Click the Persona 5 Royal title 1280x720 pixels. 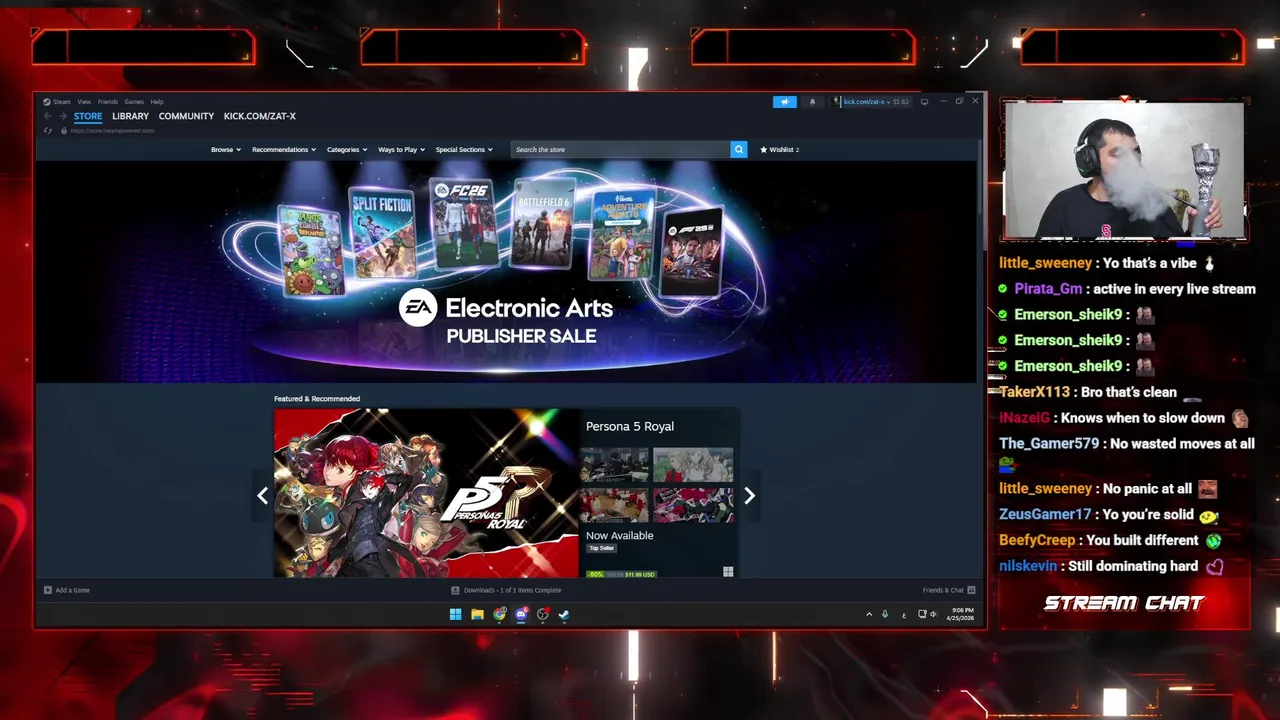[x=630, y=426]
